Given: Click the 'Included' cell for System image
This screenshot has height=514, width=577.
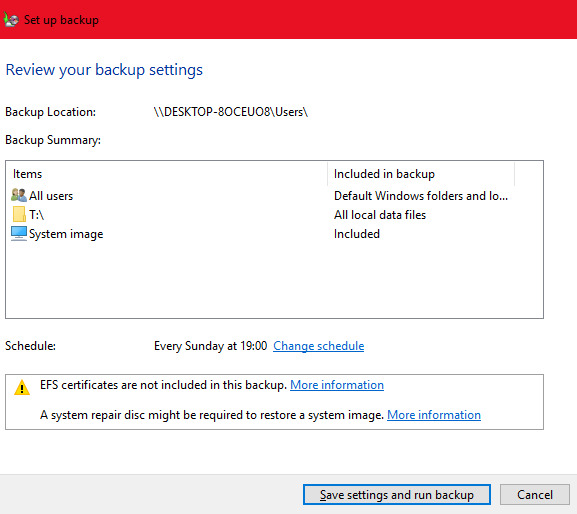Looking at the screenshot, I should pyautogui.click(x=357, y=234).
